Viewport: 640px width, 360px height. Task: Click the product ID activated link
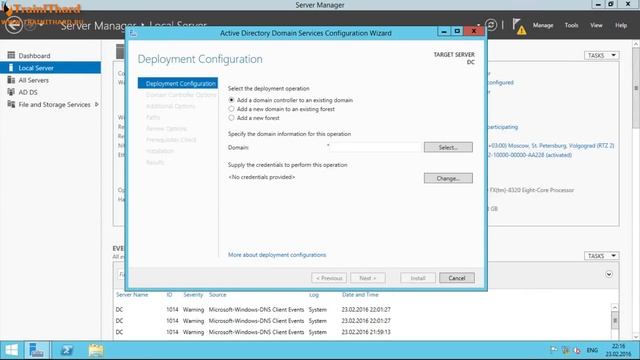pos(530,155)
